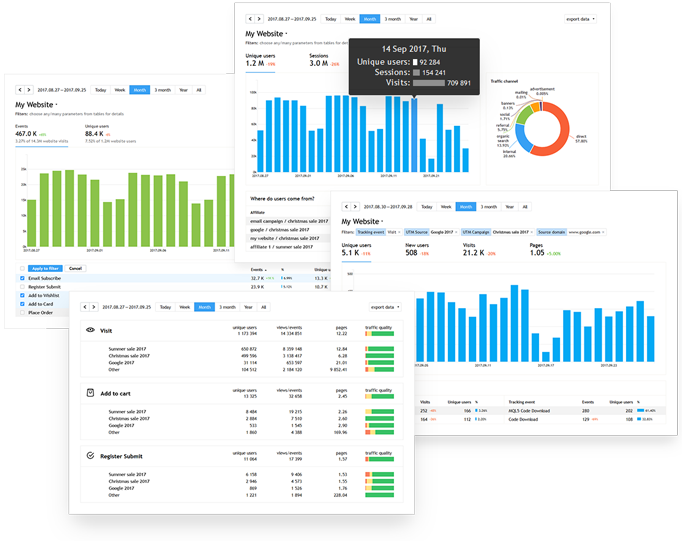Open My Website selector in green chart window
The image size is (682, 541).
point(36,105)
